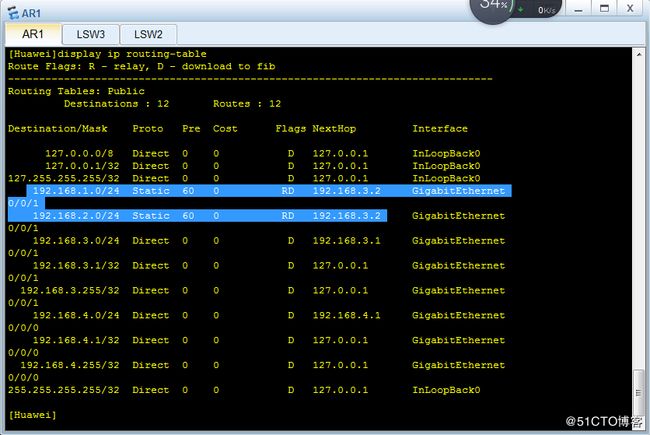Click destination 192.168.3.0/24 entry

pyautogui.click(x=76, y=241)
